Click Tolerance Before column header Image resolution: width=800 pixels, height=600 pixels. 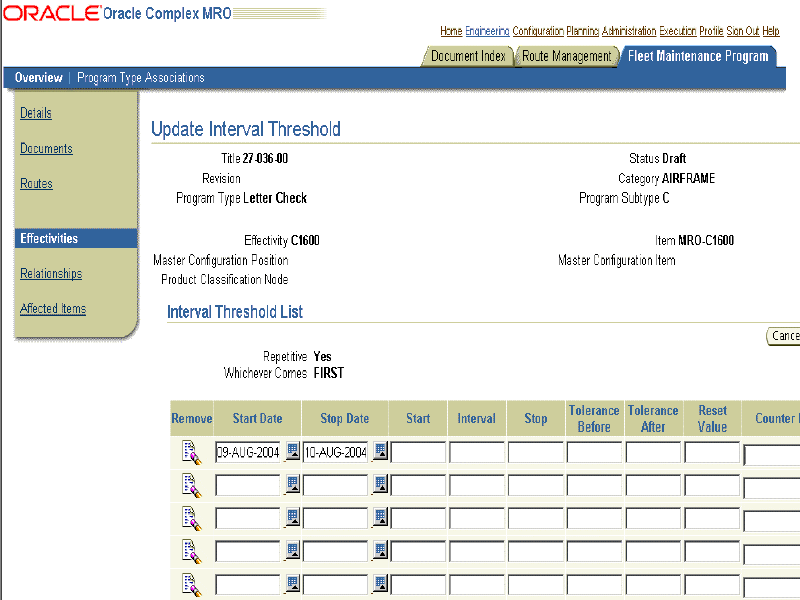(594, 418)
